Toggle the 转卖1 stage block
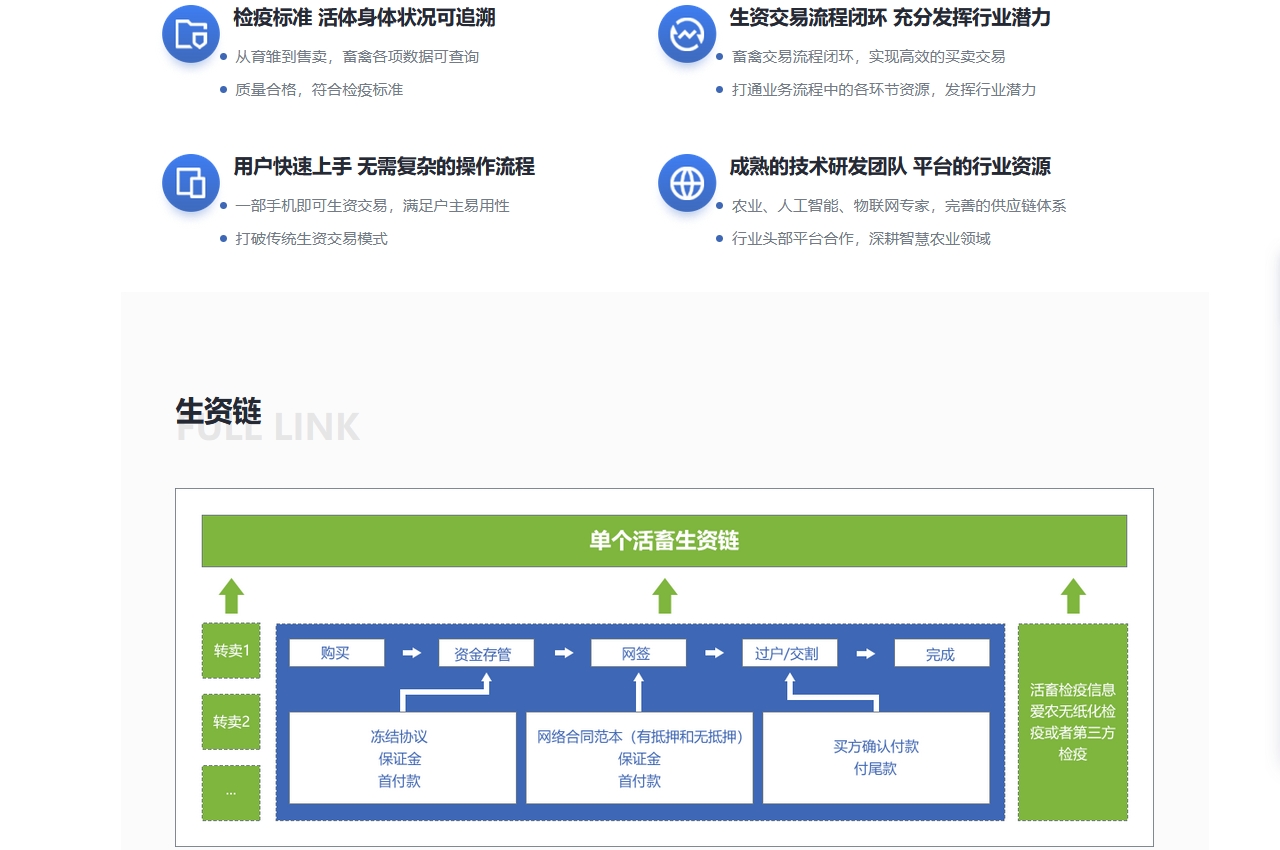 click(x=231, y=651)
